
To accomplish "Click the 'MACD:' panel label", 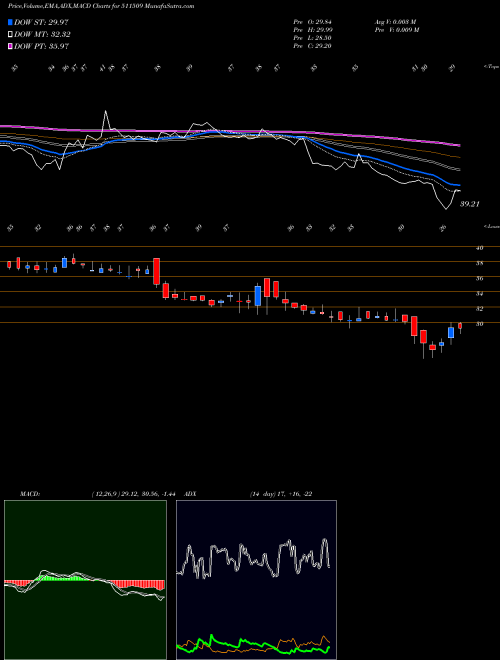I will click(30, 494).
